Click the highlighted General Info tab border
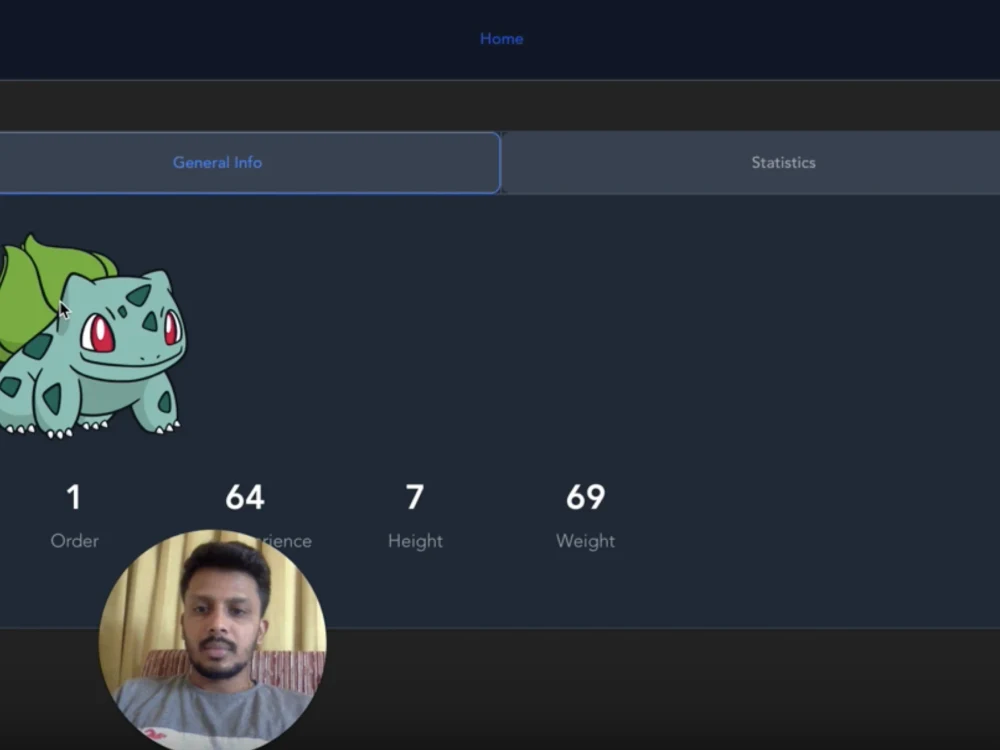 (498, 162)
